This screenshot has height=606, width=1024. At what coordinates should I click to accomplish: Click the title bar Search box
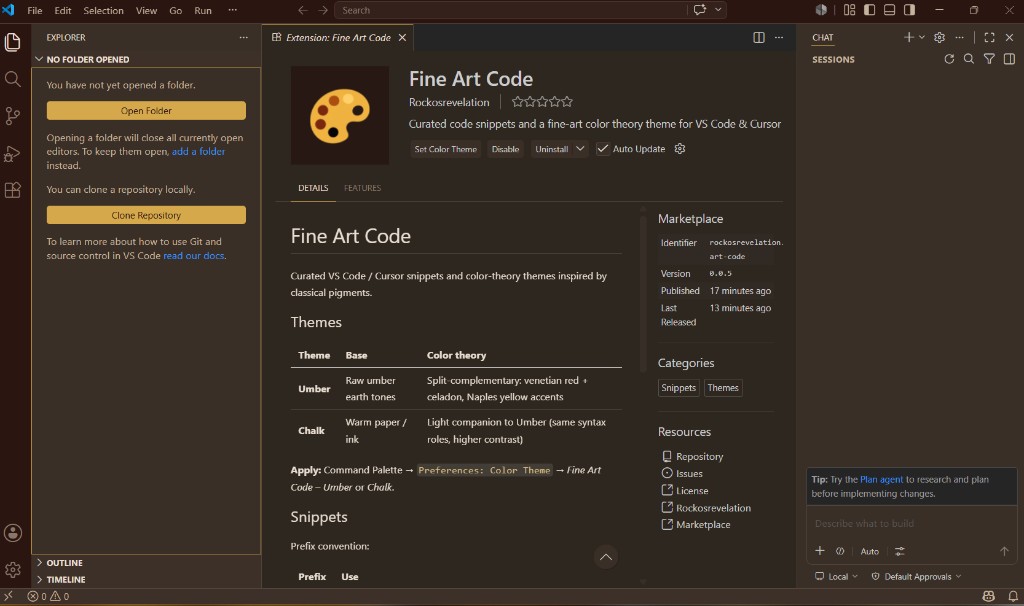[511, 10]
